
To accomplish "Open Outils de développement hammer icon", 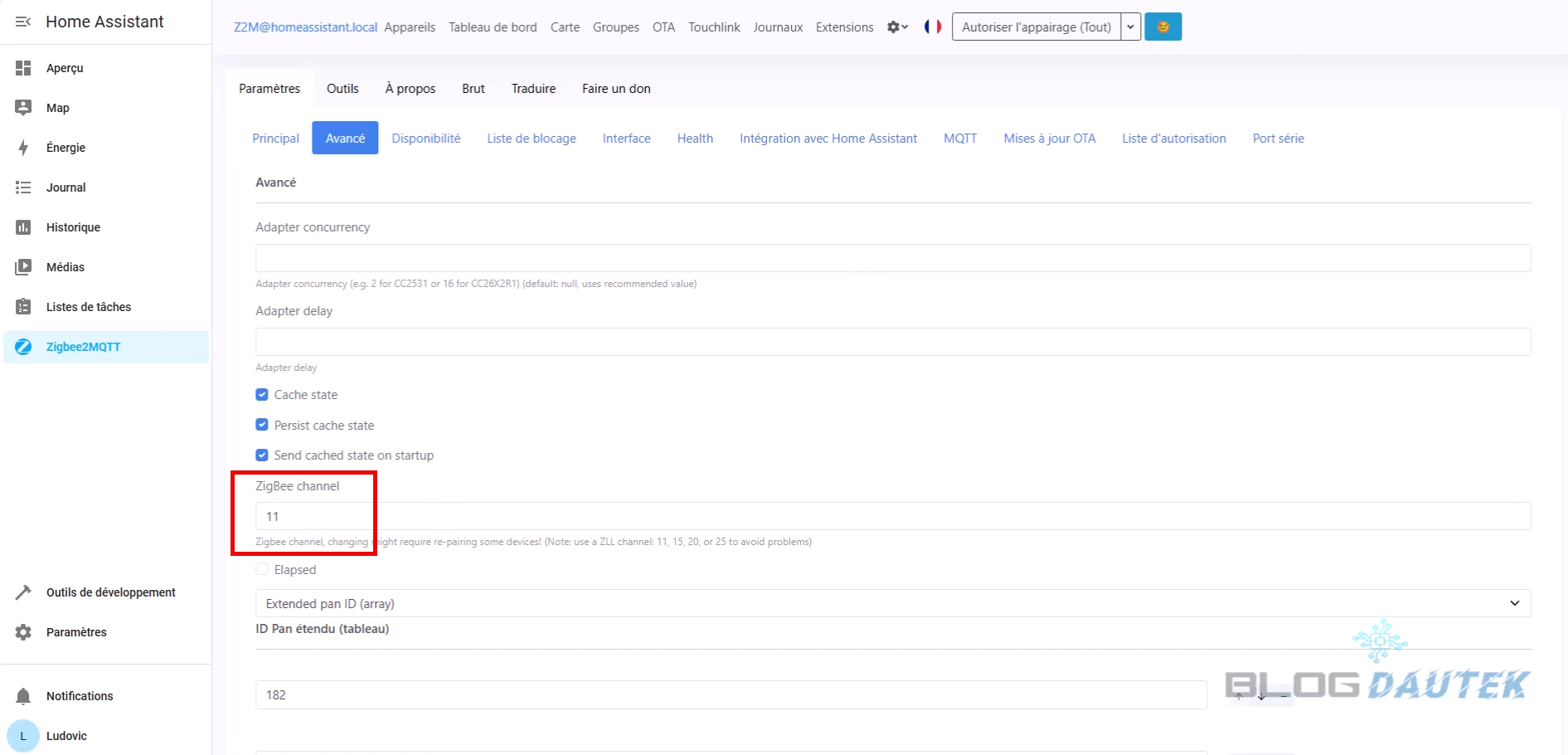I will [x=23, y=592].
